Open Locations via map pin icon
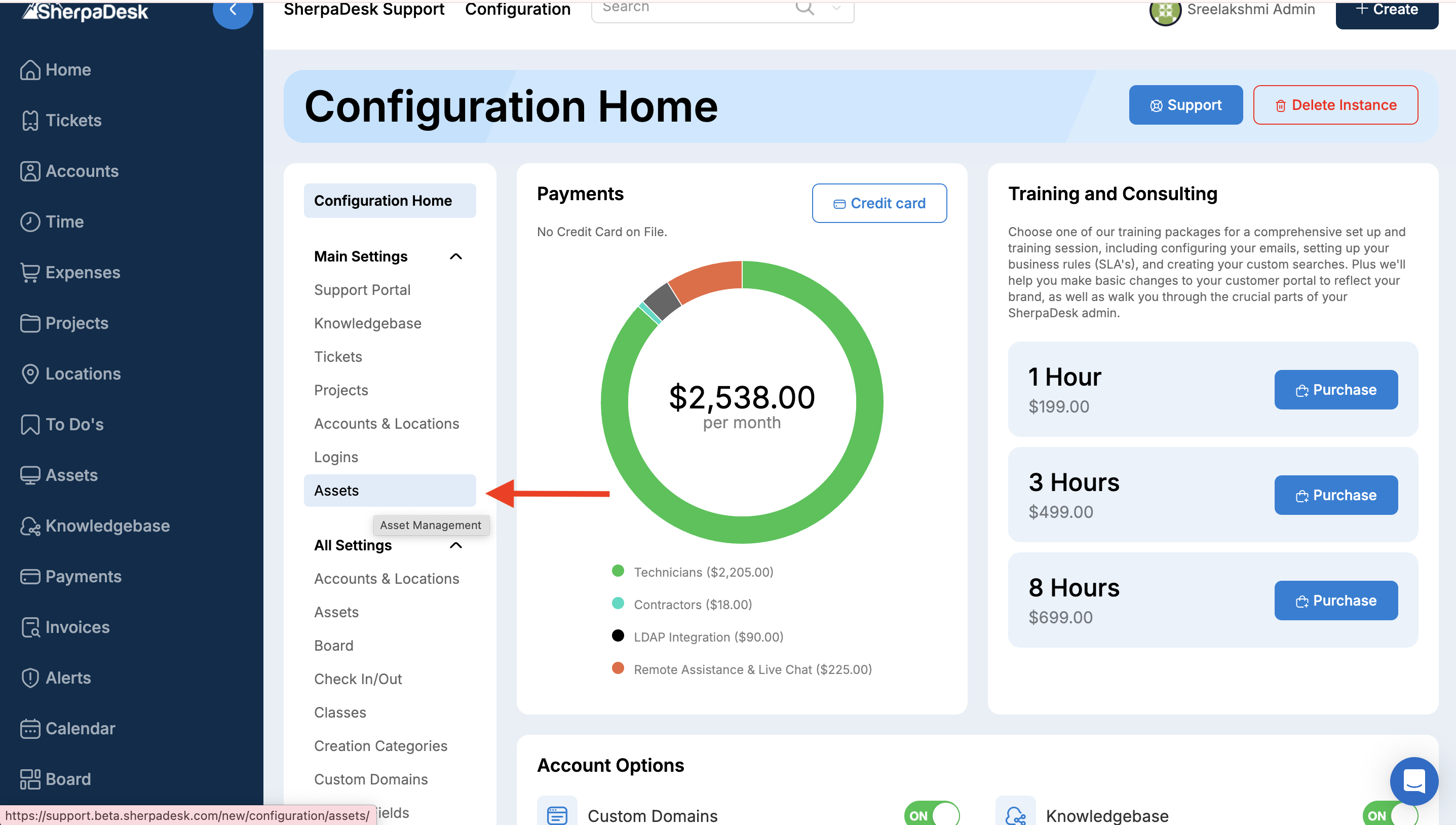The width and height of the screenshot is (1456, 825). pyautogui.click(x=29, y=374)
